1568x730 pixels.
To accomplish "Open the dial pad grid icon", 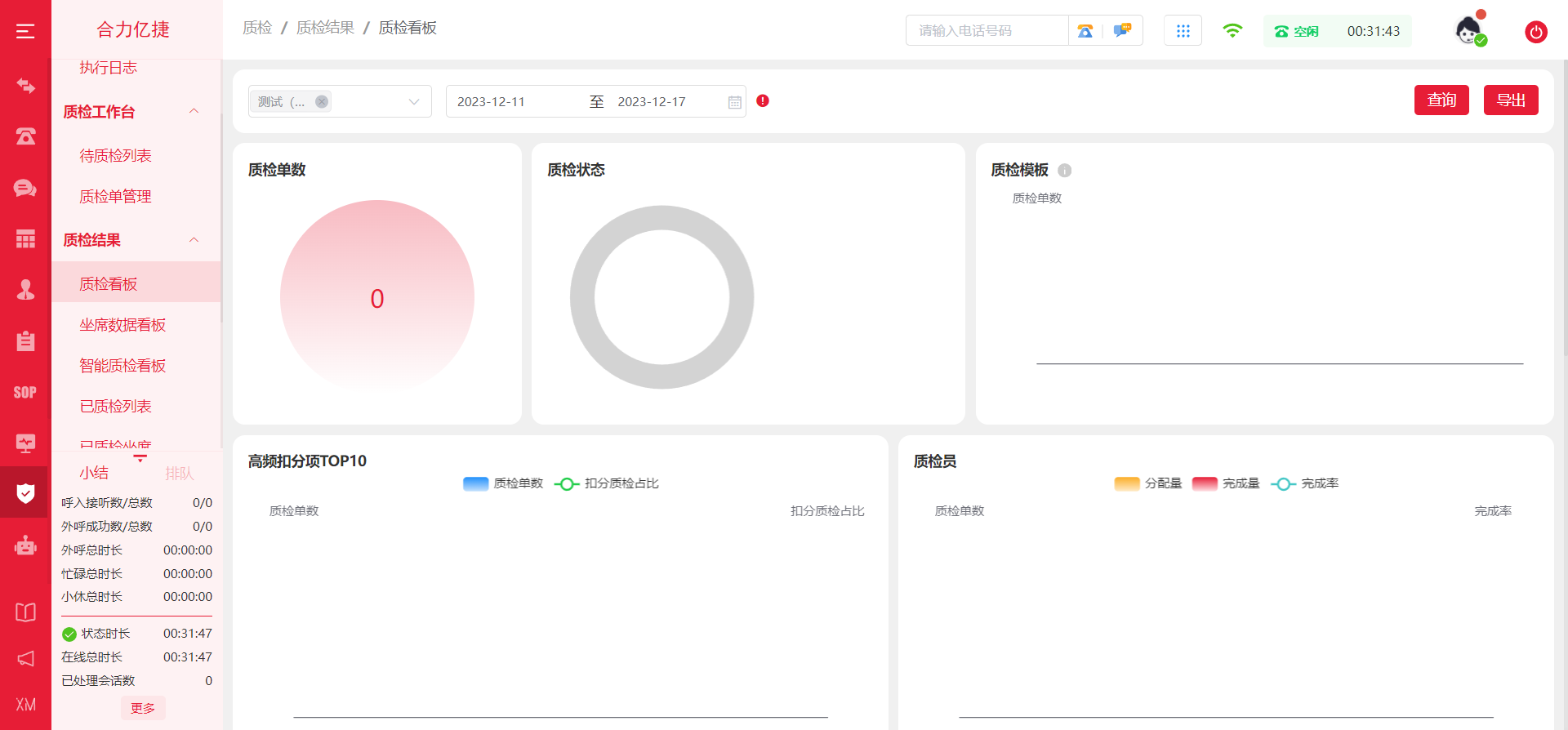I will click(x=1183, y=31).
